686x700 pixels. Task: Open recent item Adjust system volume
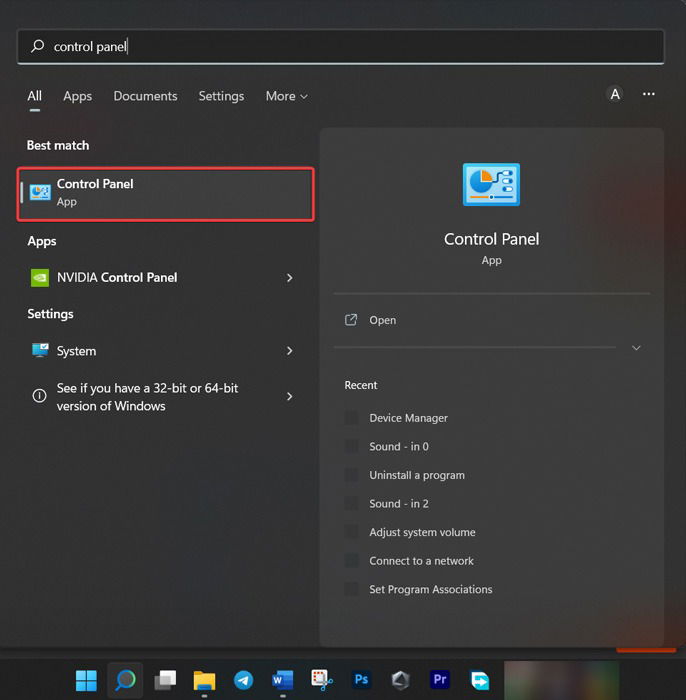pos(422,532)
